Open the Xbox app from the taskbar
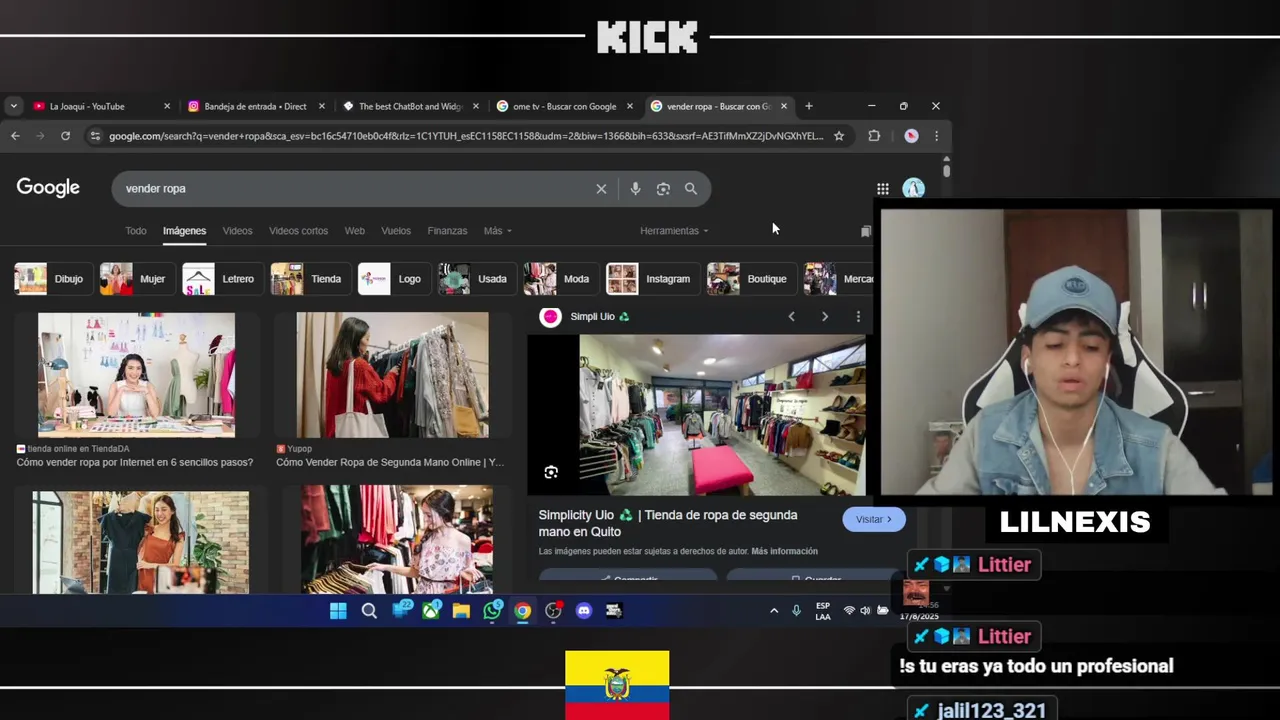This screenshot has width=1280, height=720. click(431, 611)
